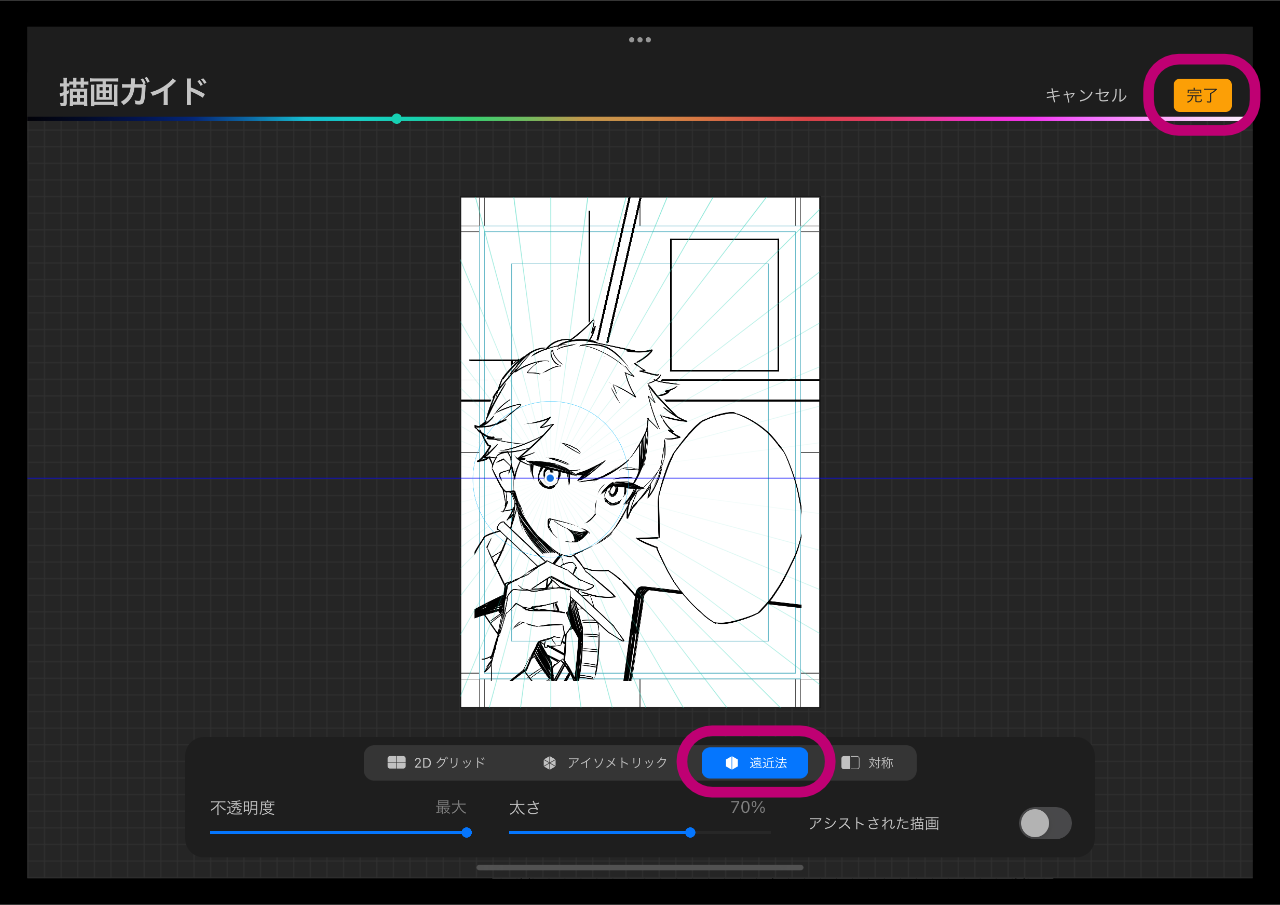1280x905 pixels.
Task: Select the 遠近法 perspective tab
Action: click(x=755, y=763)
